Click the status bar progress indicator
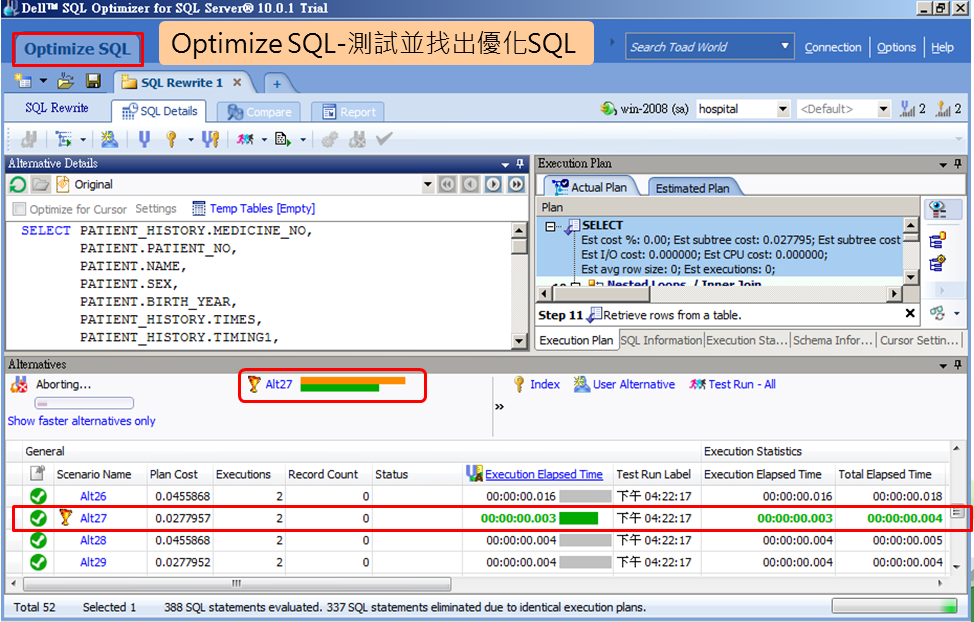Screen dimensions: 974x622 coord(894,606)
